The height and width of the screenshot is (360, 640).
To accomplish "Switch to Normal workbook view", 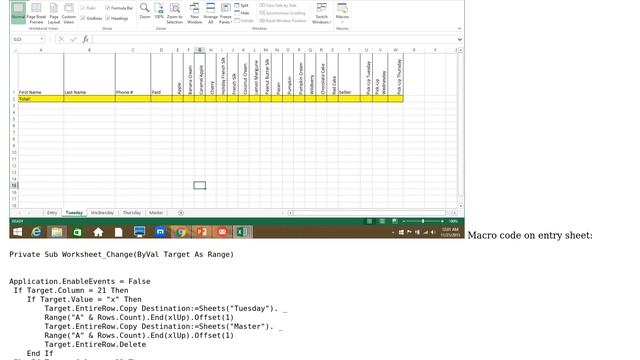I will 18,12.
